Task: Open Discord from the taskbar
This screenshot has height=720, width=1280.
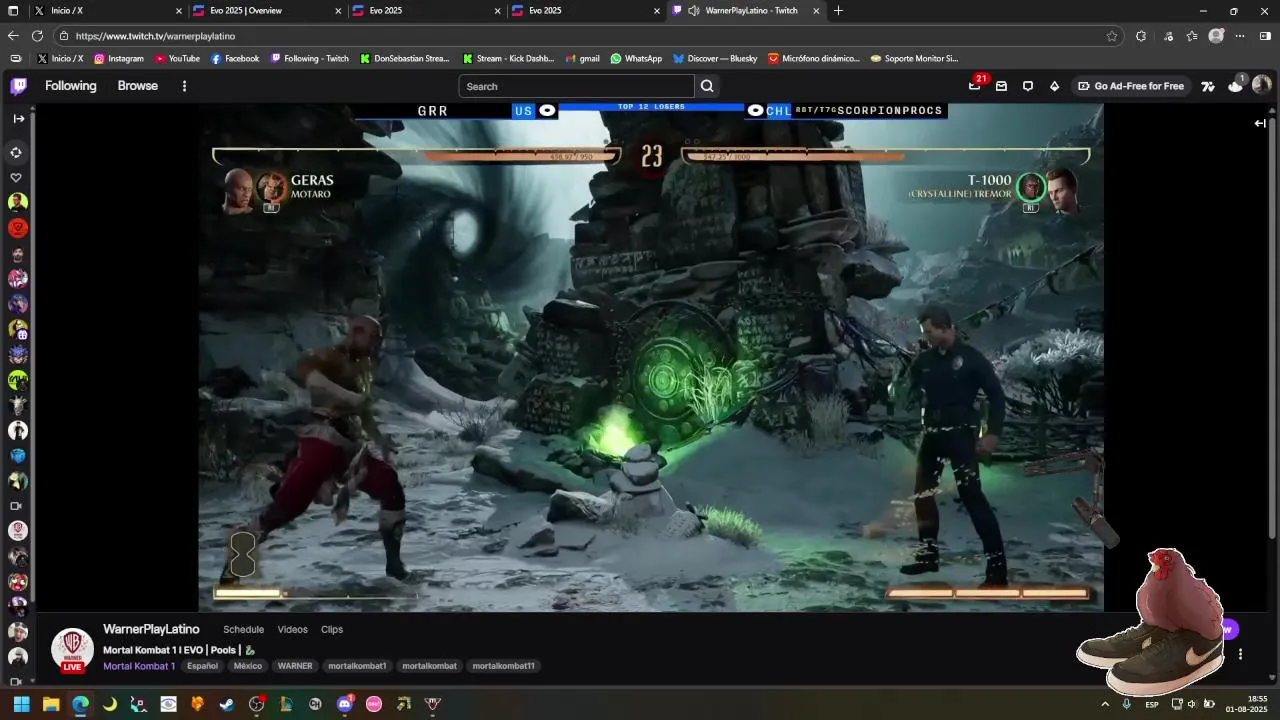Action: (345, 704)
